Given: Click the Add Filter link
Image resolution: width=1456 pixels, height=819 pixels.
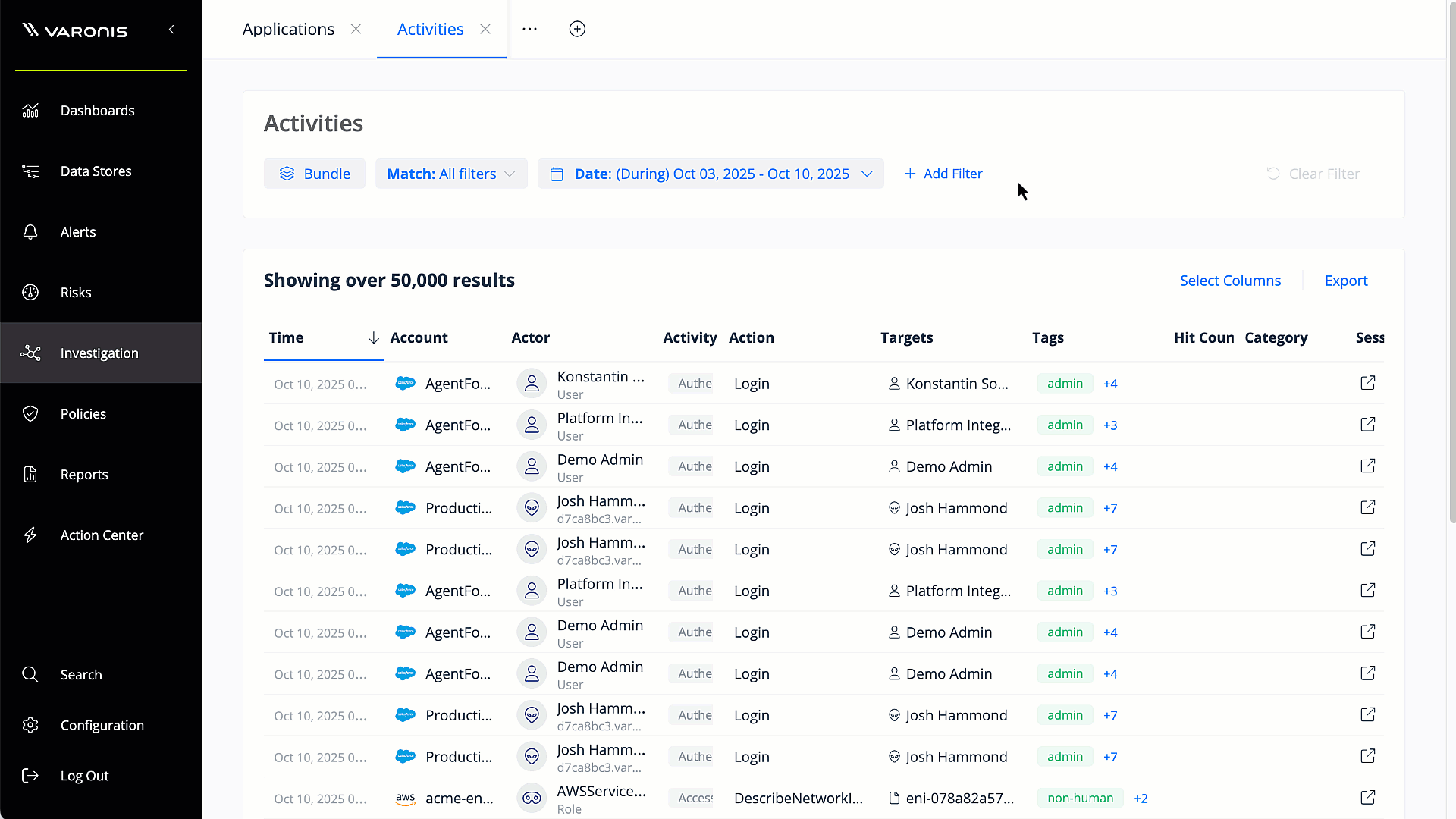Looking at the screenshot, I should [x=943, y=174].
